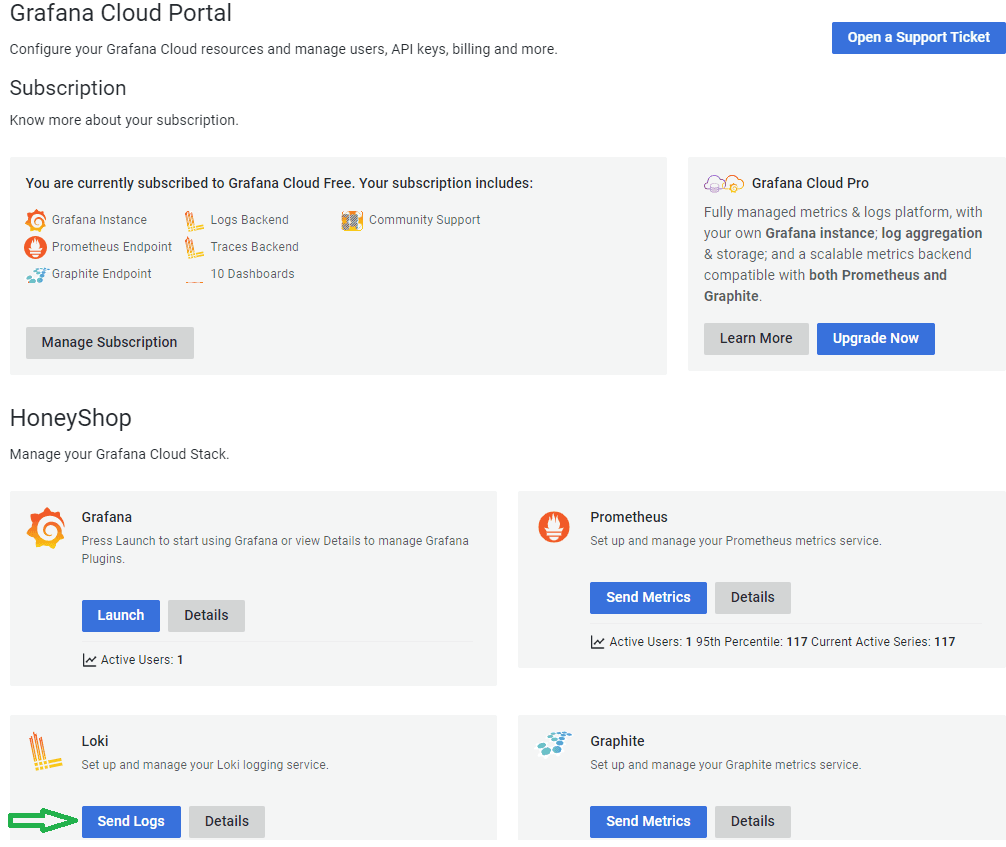Image resolution: width=1006 pixels, height=847 pixels.
Task: Hit the Upgrade Now button
Action: click(875, 339)
